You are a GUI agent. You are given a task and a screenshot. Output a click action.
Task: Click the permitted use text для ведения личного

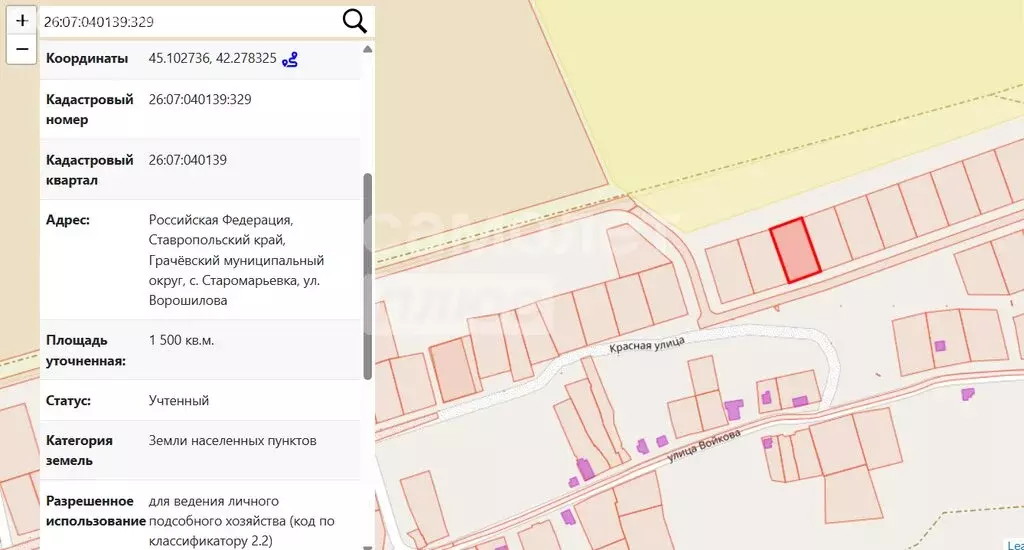coord(214,501)
